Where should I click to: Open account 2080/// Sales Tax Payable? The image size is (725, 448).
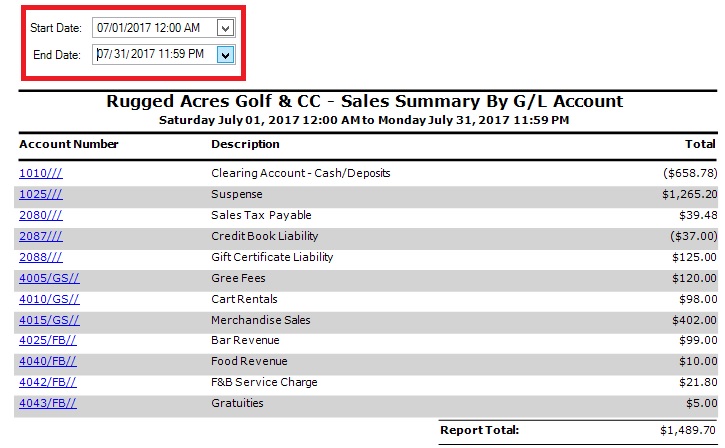click(40, 215)
